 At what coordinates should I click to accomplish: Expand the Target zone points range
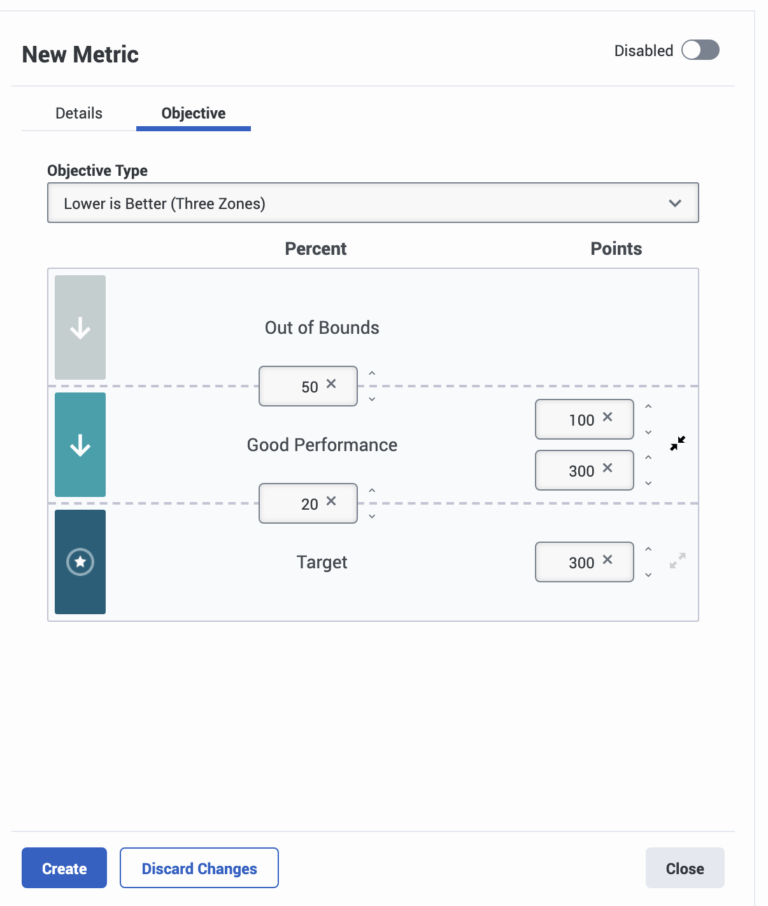pos(677,561)
